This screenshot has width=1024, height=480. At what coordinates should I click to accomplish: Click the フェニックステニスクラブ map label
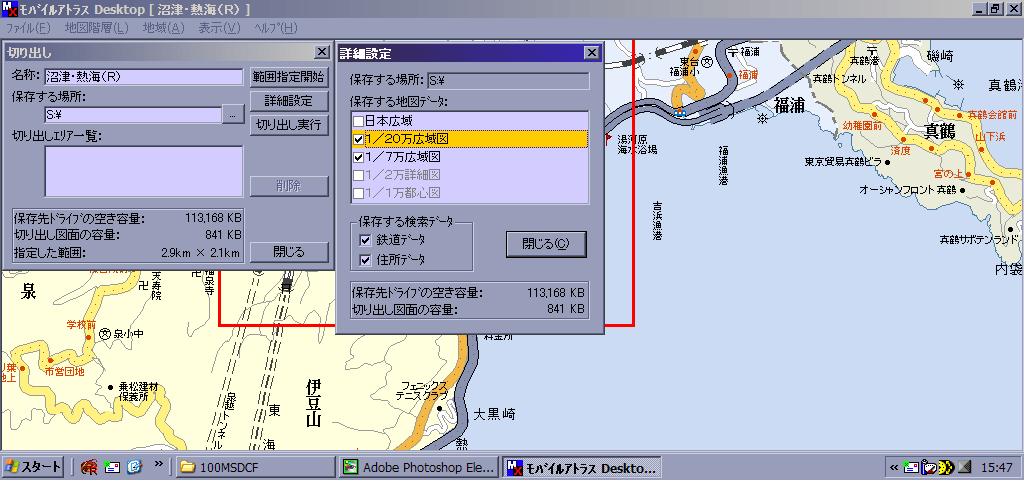click(424, 391)
